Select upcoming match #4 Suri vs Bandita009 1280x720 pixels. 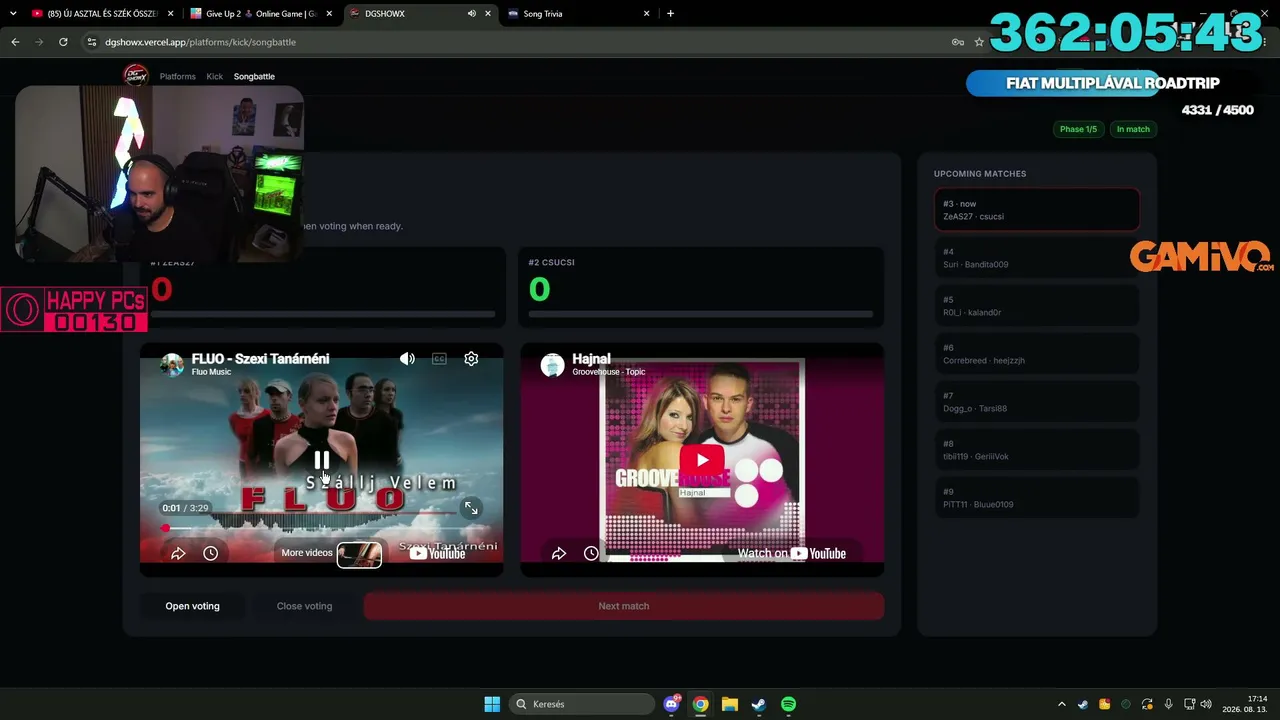pyautogui.click(x=1037, y=258)
